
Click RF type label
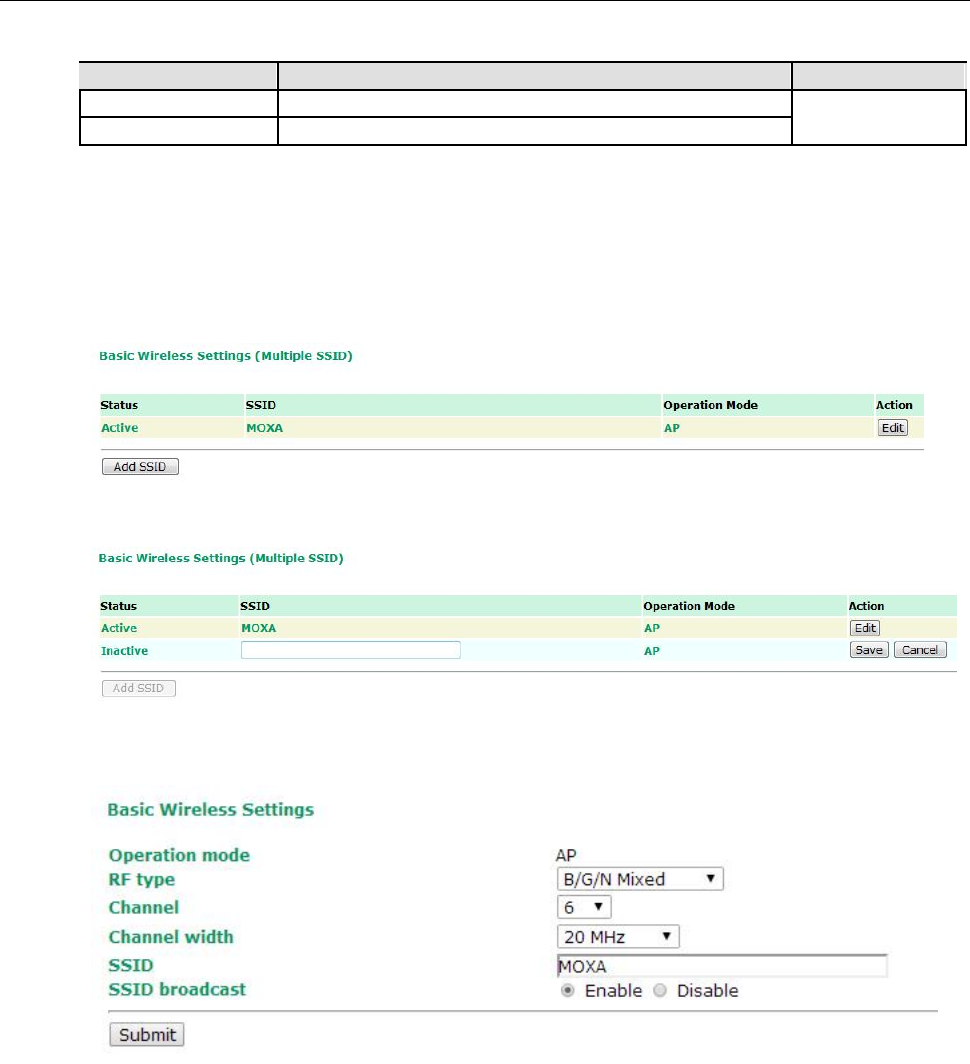tap(142, 879)
